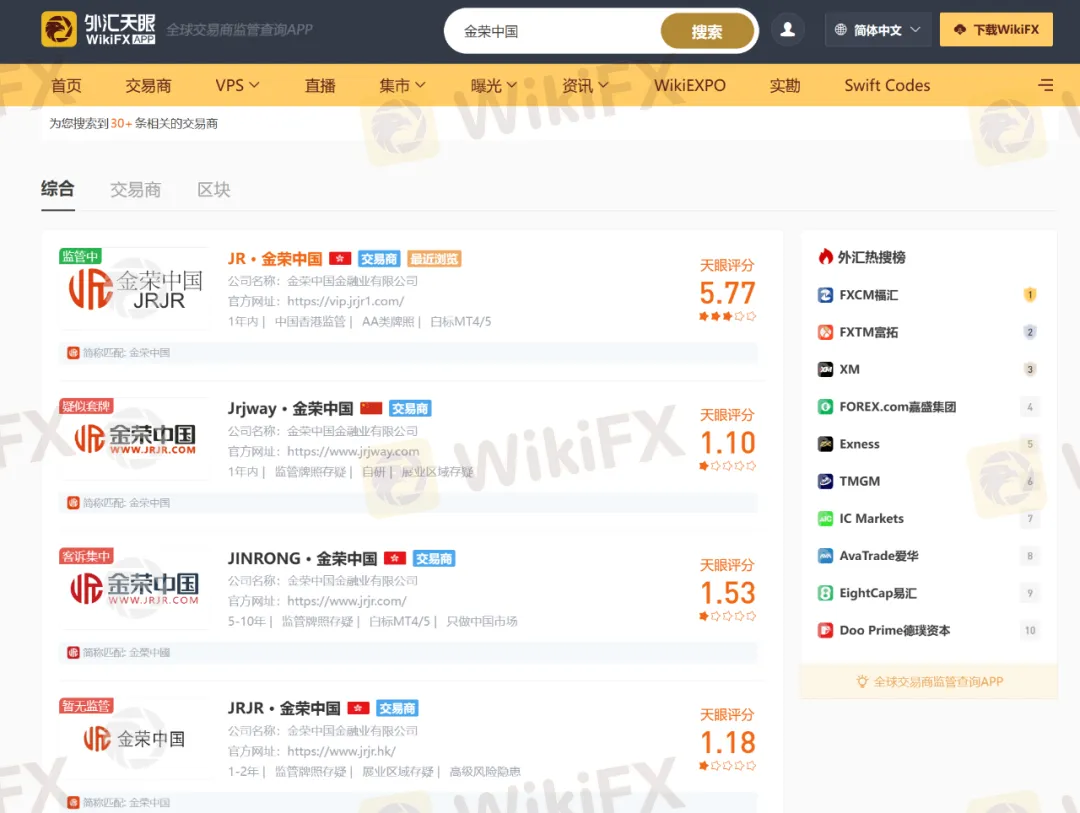Expand the 曝光 navigation dropdown
This screenshot has height=813, width=1080.
493,85
